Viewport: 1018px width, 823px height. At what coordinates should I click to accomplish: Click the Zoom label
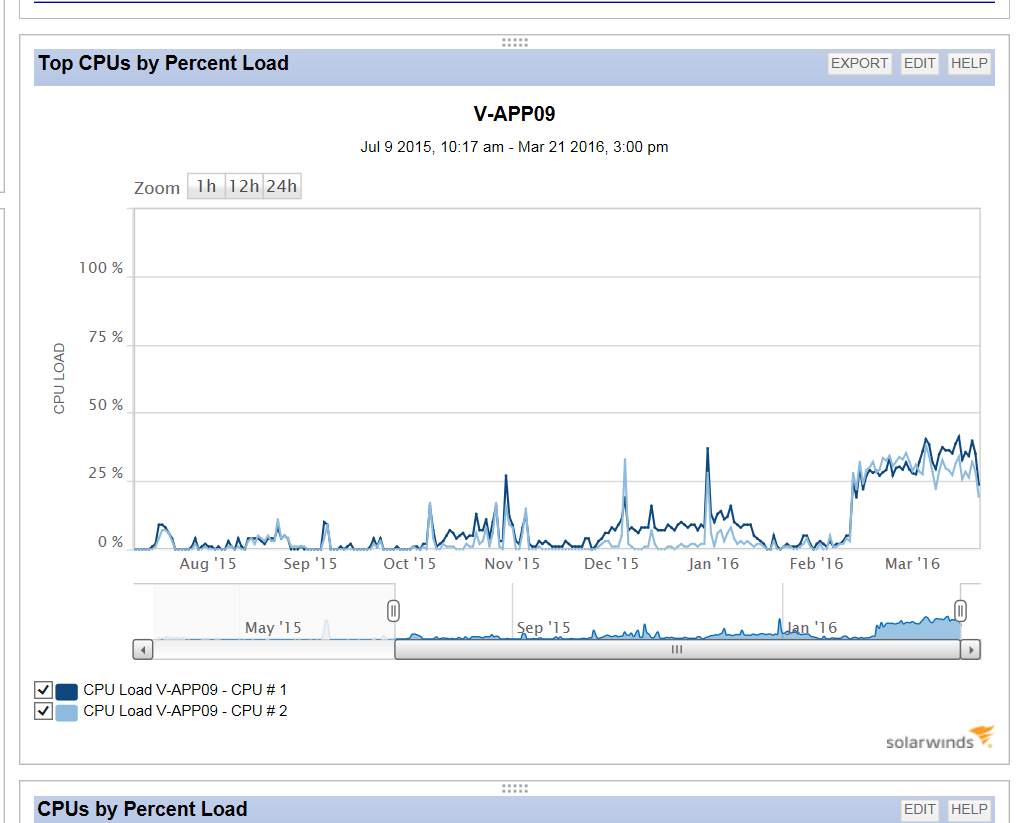click(x=156, y=188)
